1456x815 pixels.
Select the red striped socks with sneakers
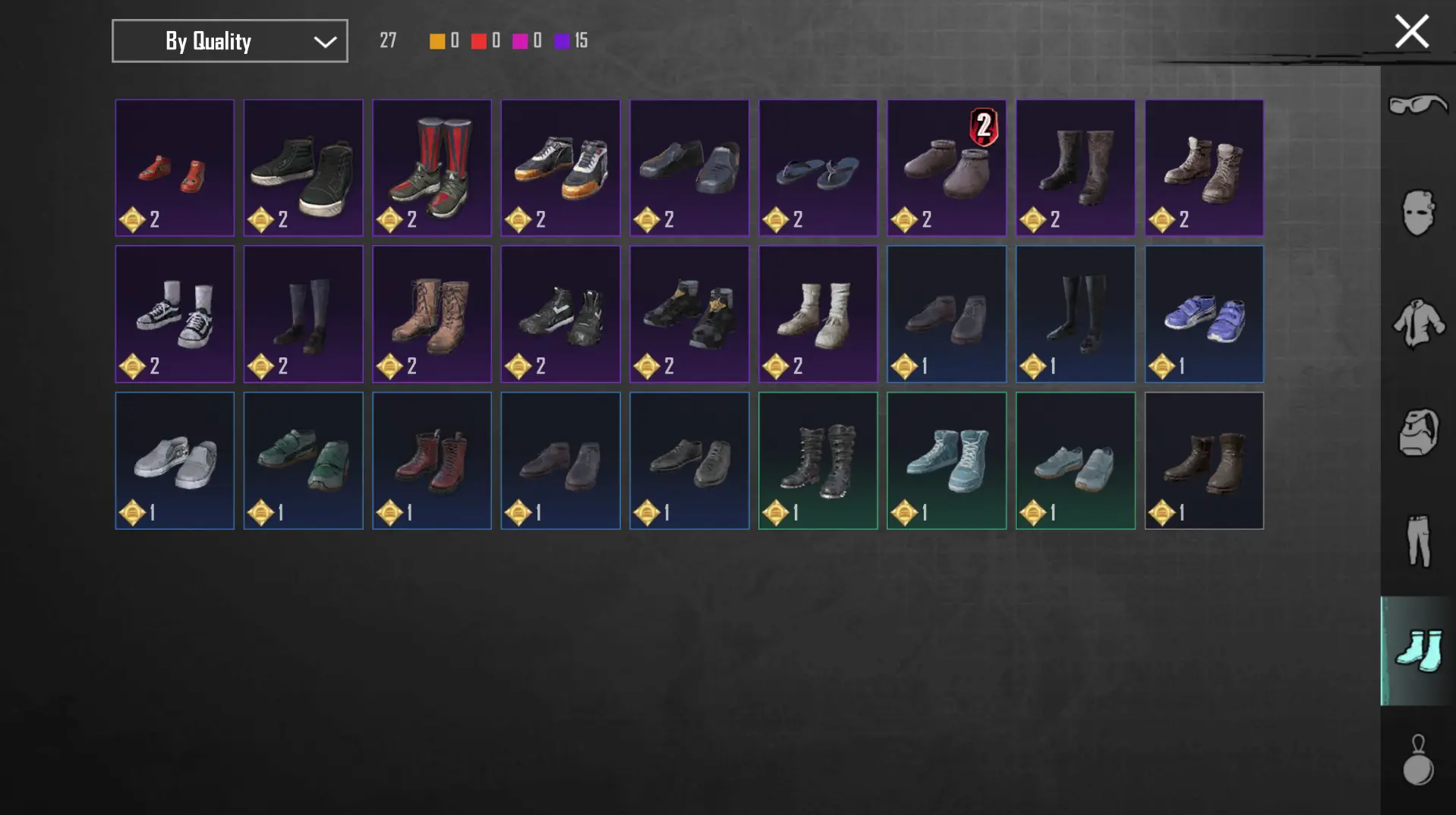[x=432, y=168]
